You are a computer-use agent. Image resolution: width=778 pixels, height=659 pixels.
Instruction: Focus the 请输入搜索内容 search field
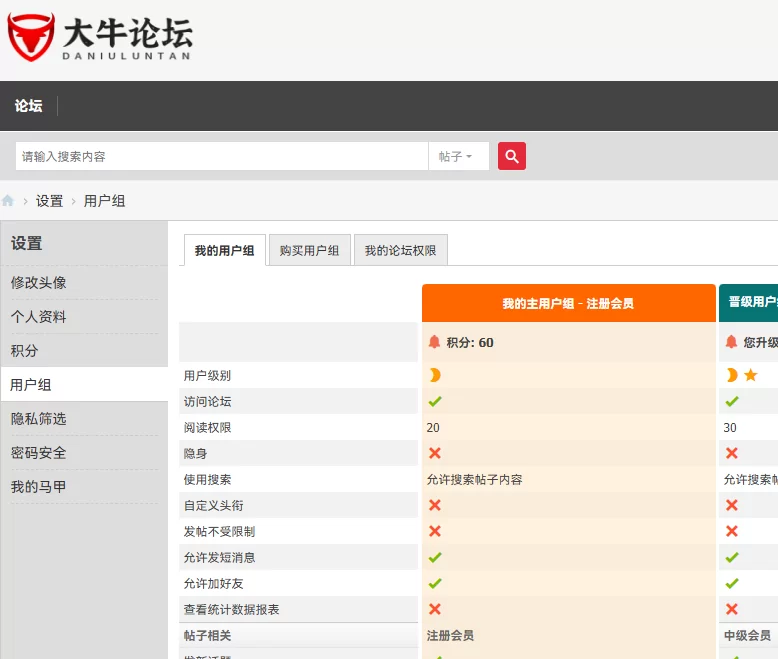click(222, 156)
